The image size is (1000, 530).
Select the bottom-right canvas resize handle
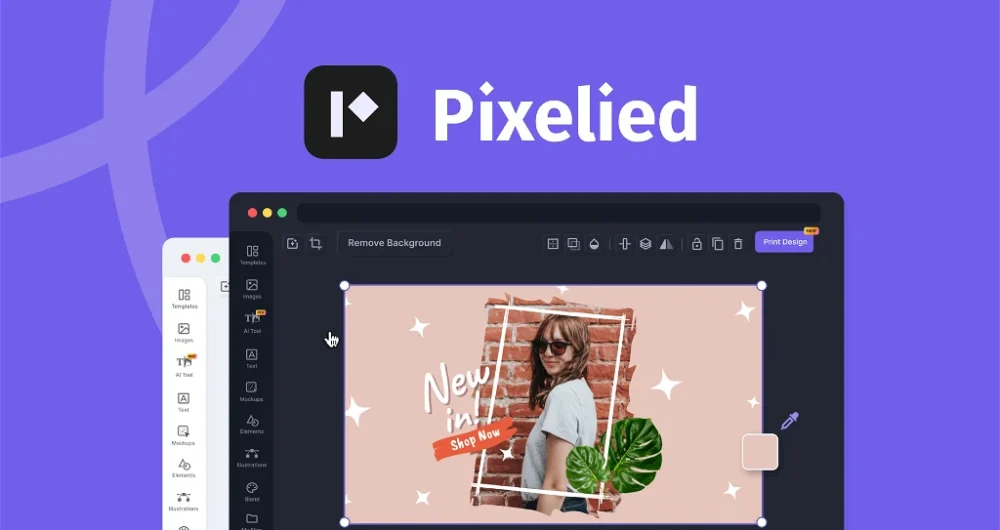[x=761, y=522]
